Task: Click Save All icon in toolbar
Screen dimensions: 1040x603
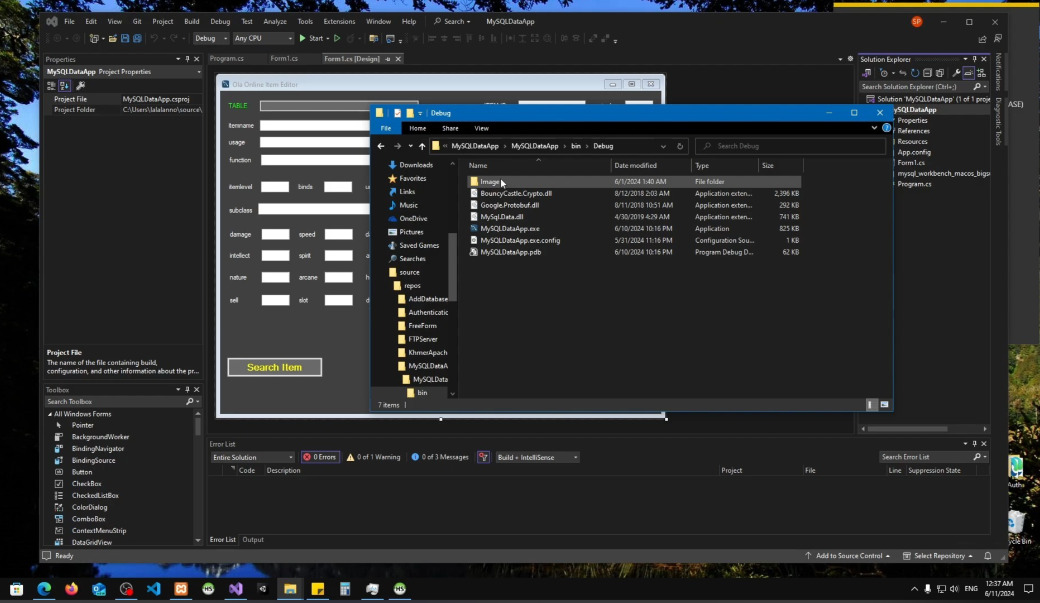Action: [136, 38]
